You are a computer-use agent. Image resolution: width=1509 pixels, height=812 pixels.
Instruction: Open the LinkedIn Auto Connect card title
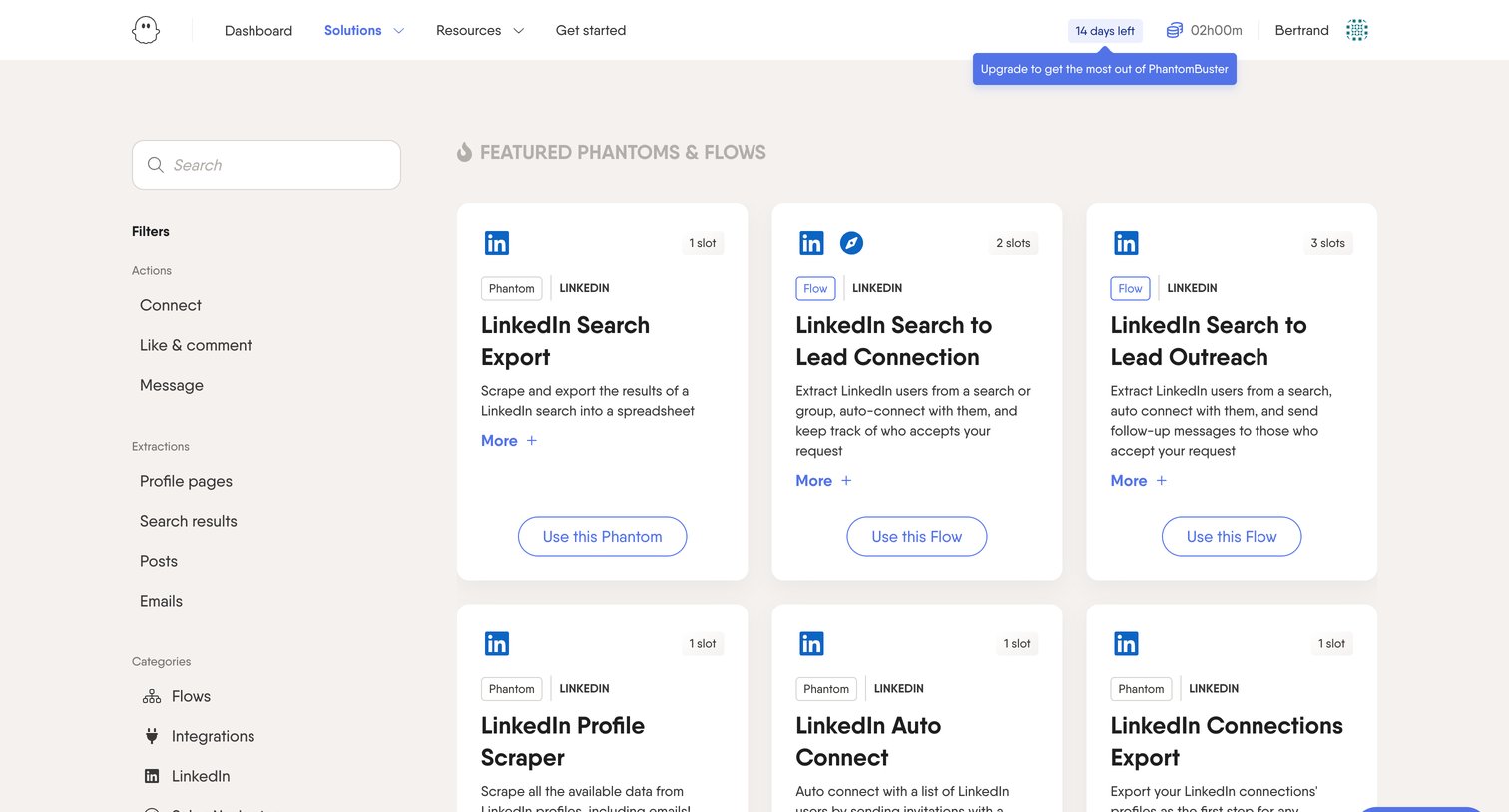pyautogui.click(x=868, y=742)
